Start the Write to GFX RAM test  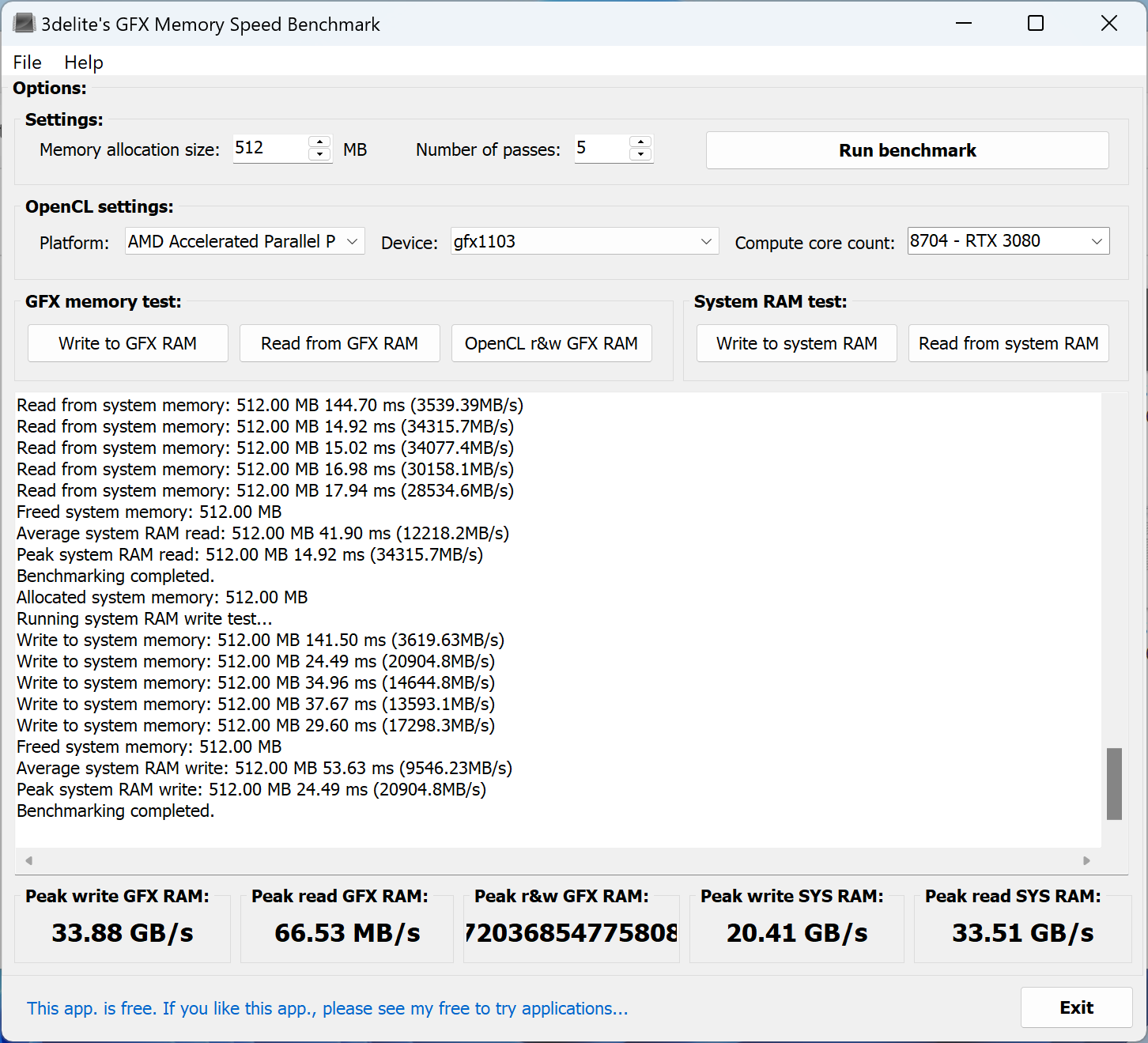click(128, 343)
